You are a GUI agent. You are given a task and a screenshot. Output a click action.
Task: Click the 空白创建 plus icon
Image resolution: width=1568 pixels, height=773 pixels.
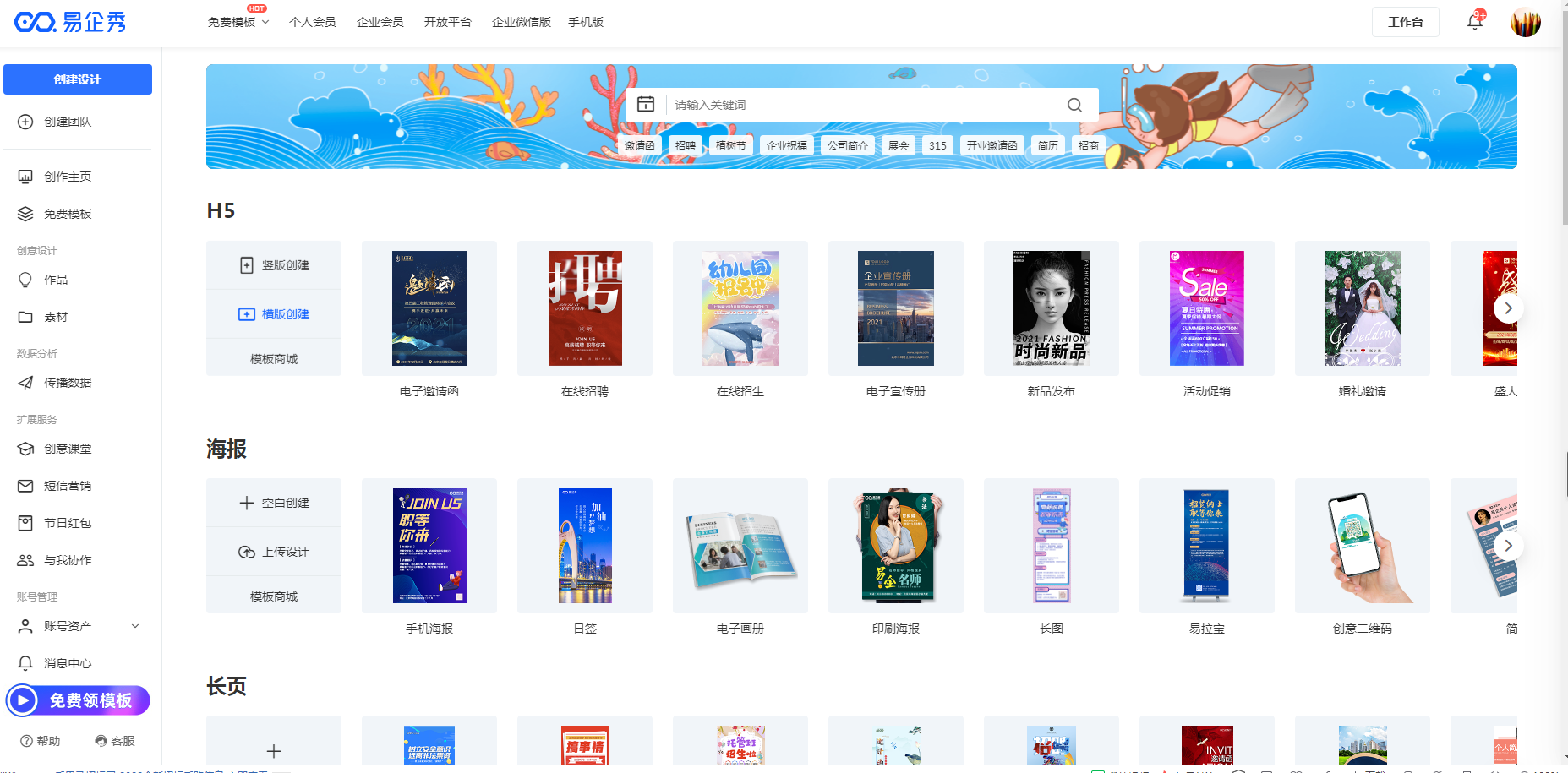[247, 503]
